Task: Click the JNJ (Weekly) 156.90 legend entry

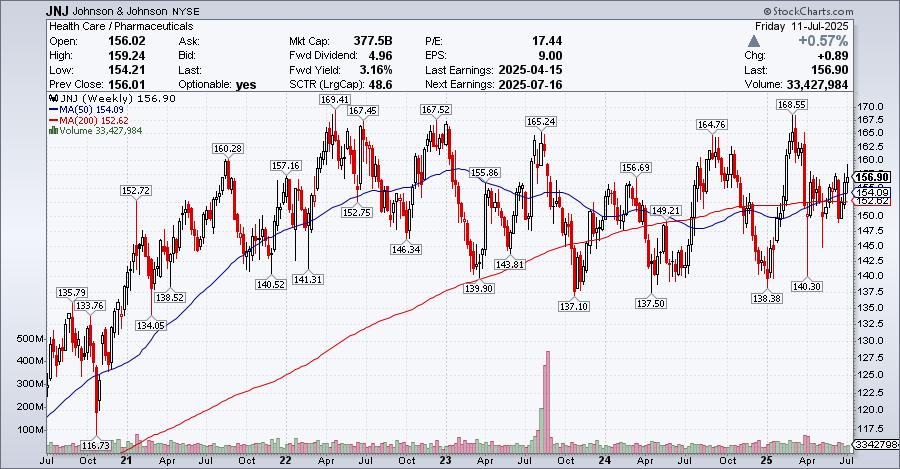Action: click(118, 99)
